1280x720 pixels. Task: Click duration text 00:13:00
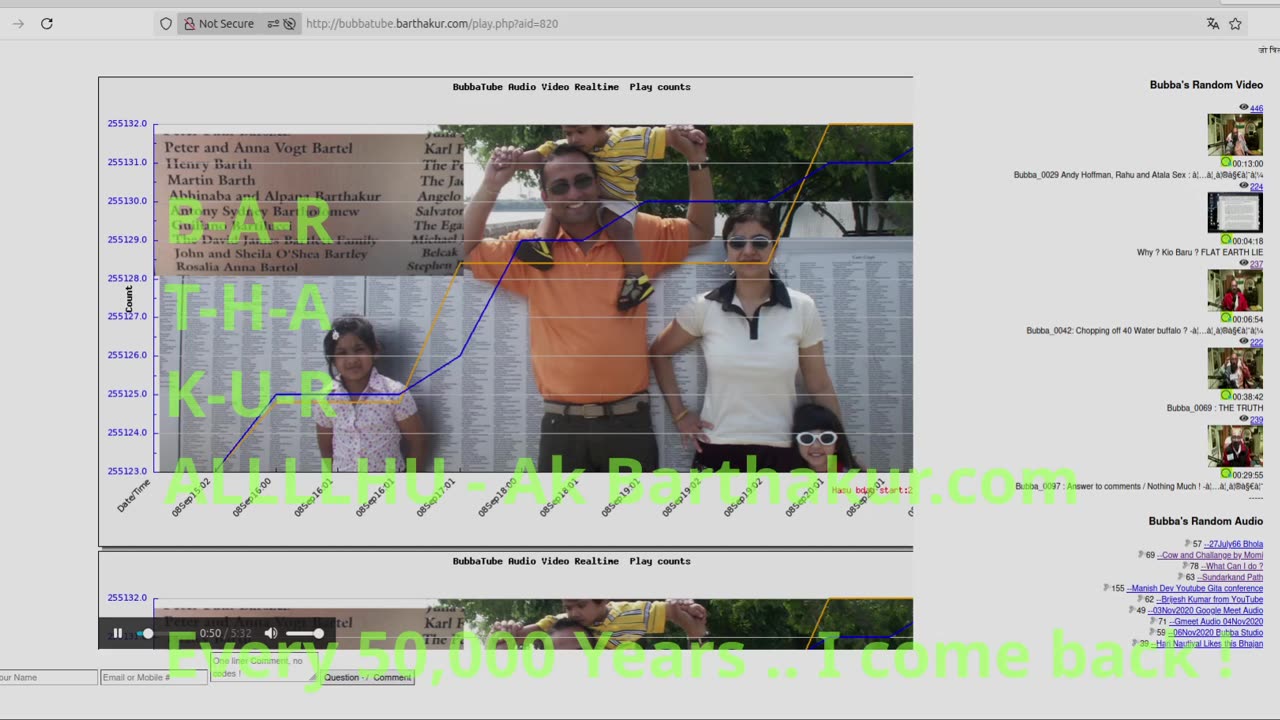pos(1247,163)
